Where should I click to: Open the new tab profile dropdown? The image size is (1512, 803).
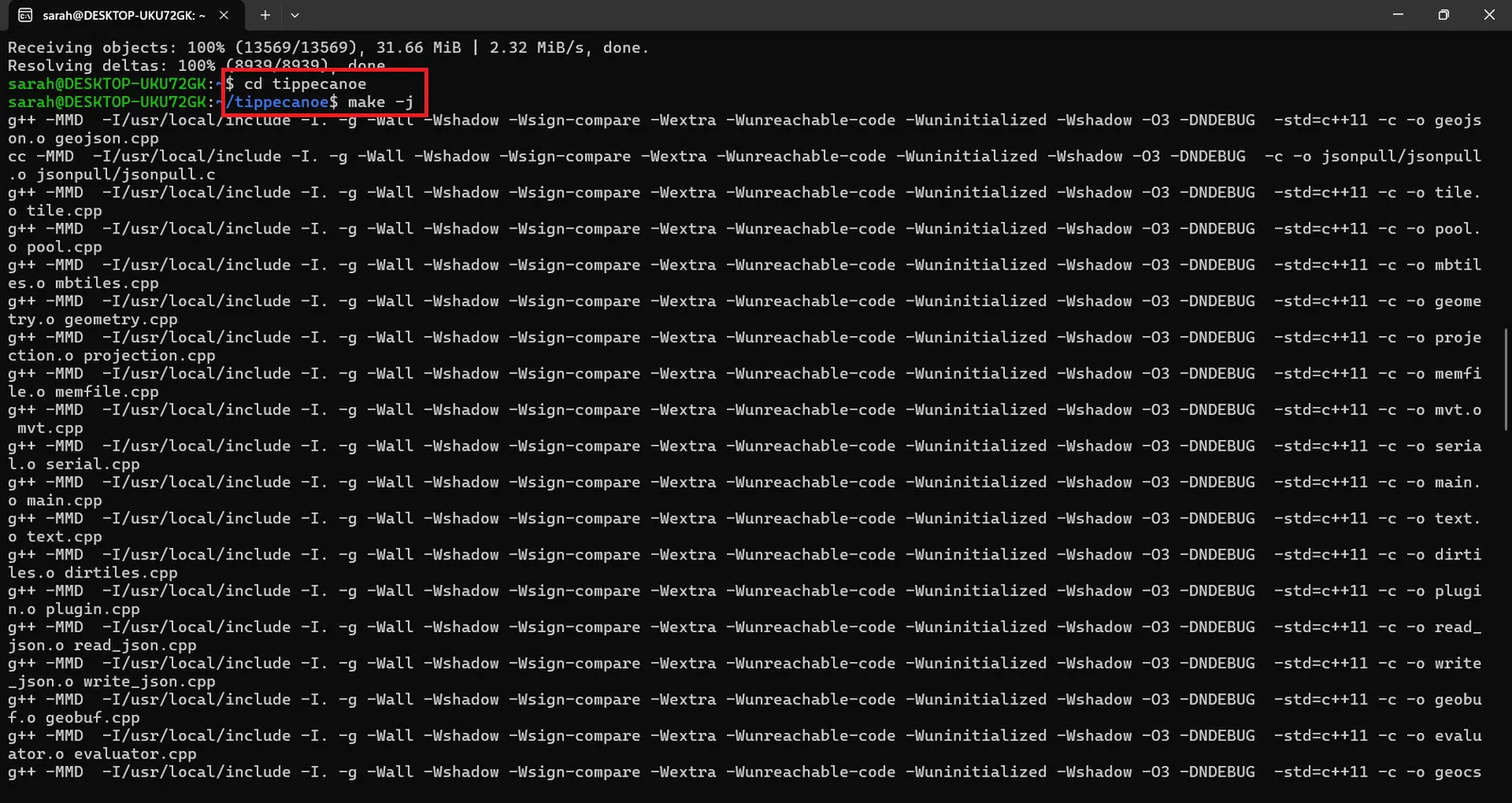pos(295,15)
